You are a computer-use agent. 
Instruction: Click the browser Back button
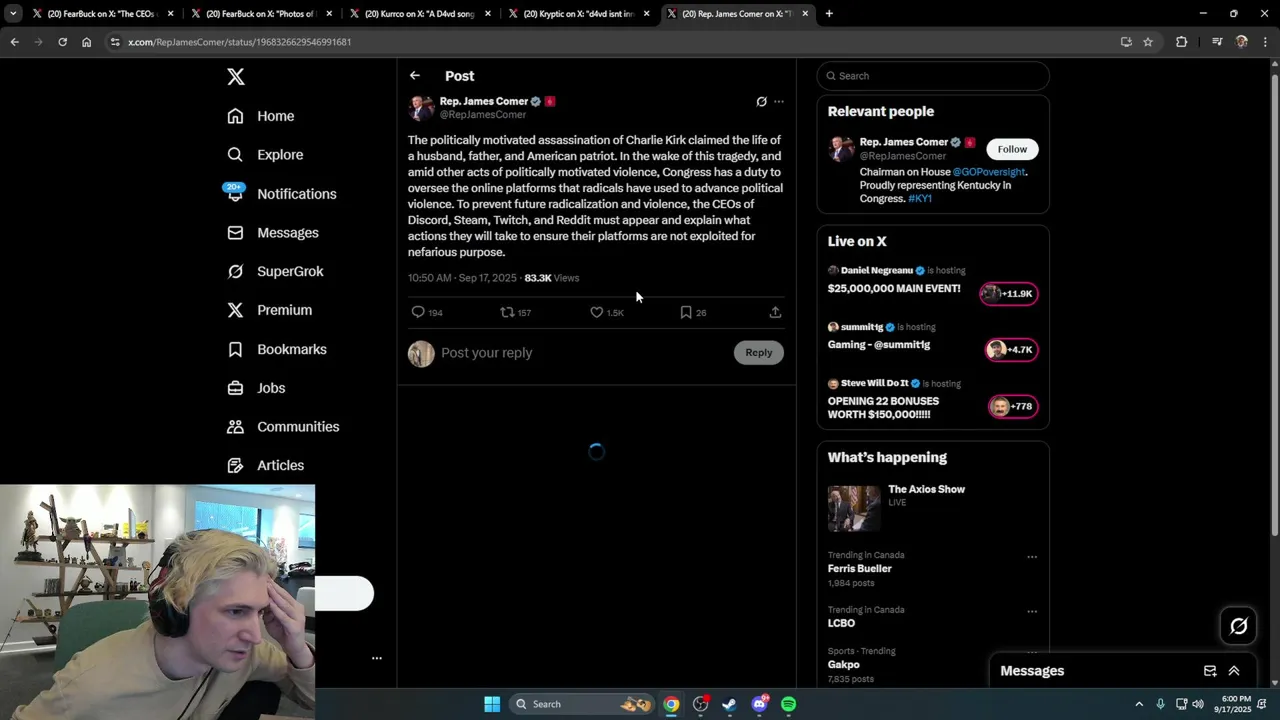[14, 42]
